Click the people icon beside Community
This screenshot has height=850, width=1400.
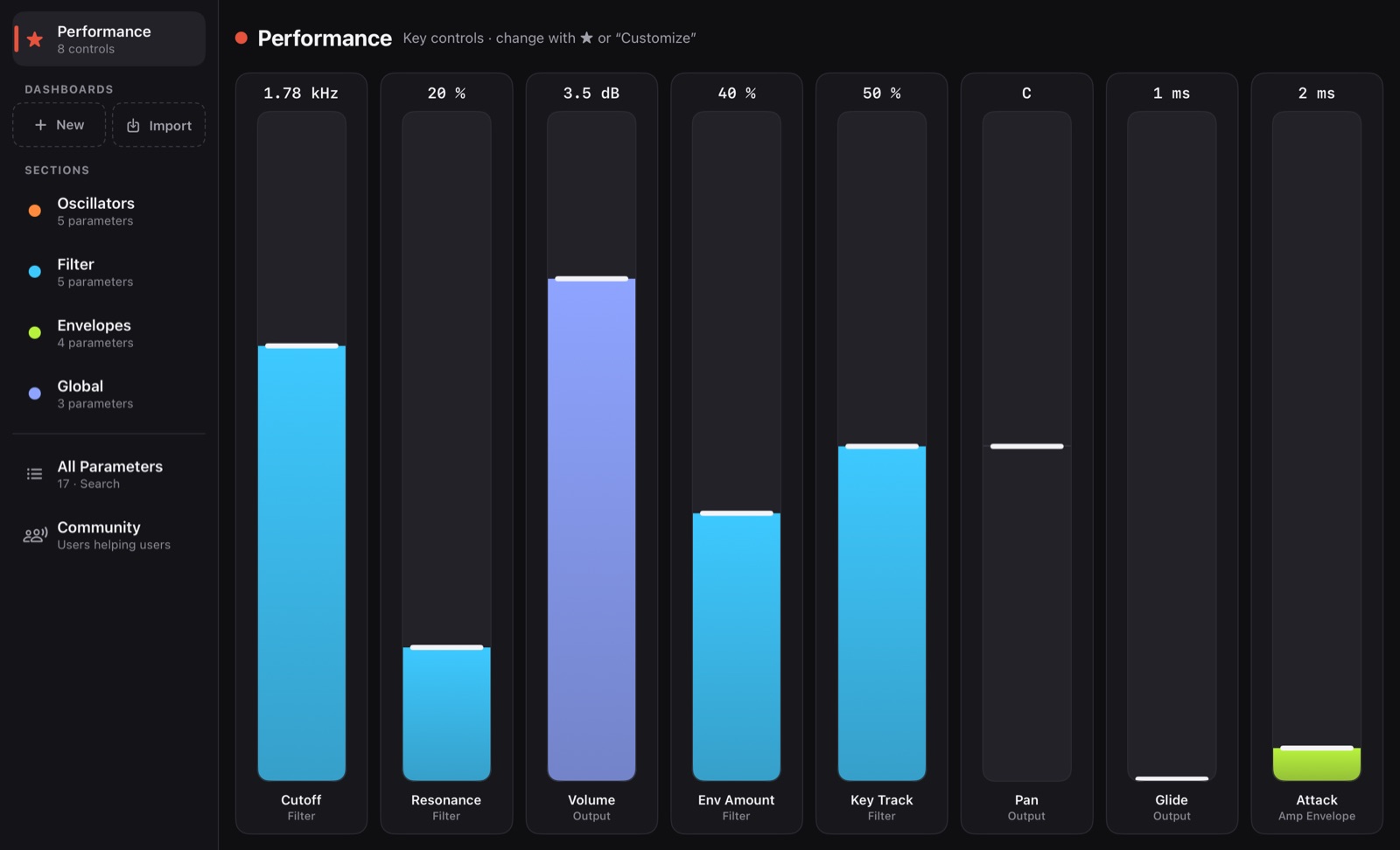(35, 535)
